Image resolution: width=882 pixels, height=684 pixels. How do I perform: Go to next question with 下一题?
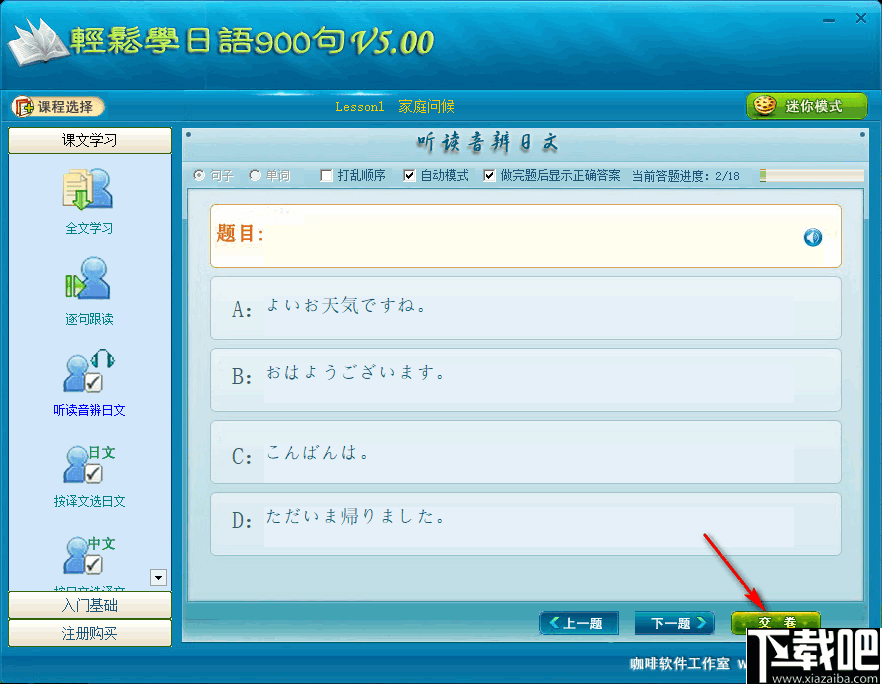coord(674,622)
